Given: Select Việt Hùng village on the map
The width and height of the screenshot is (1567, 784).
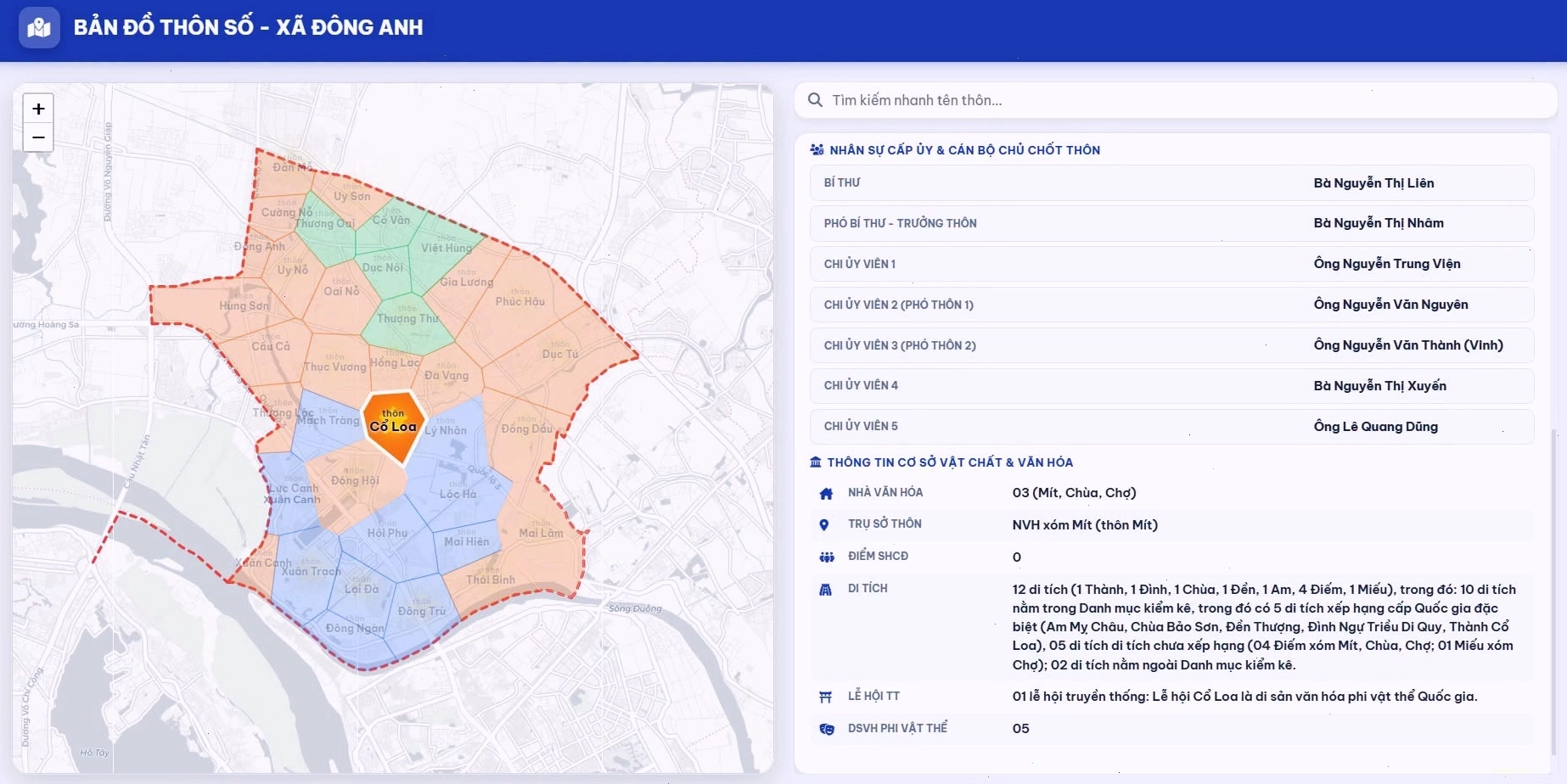Looking at the screenshot, I should (x=447, y=248).
